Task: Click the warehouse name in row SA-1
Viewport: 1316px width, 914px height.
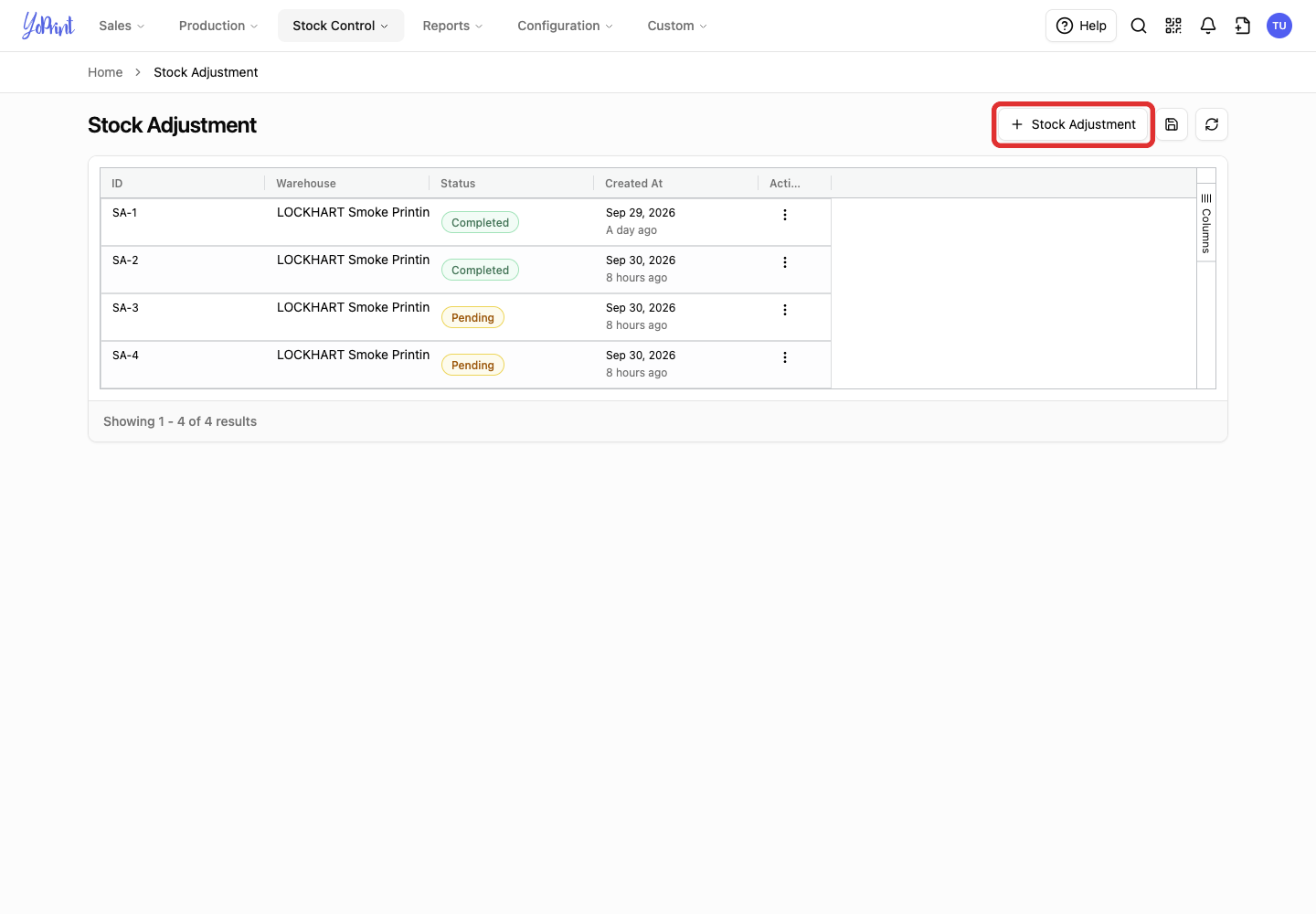Action: coord(353,212)
